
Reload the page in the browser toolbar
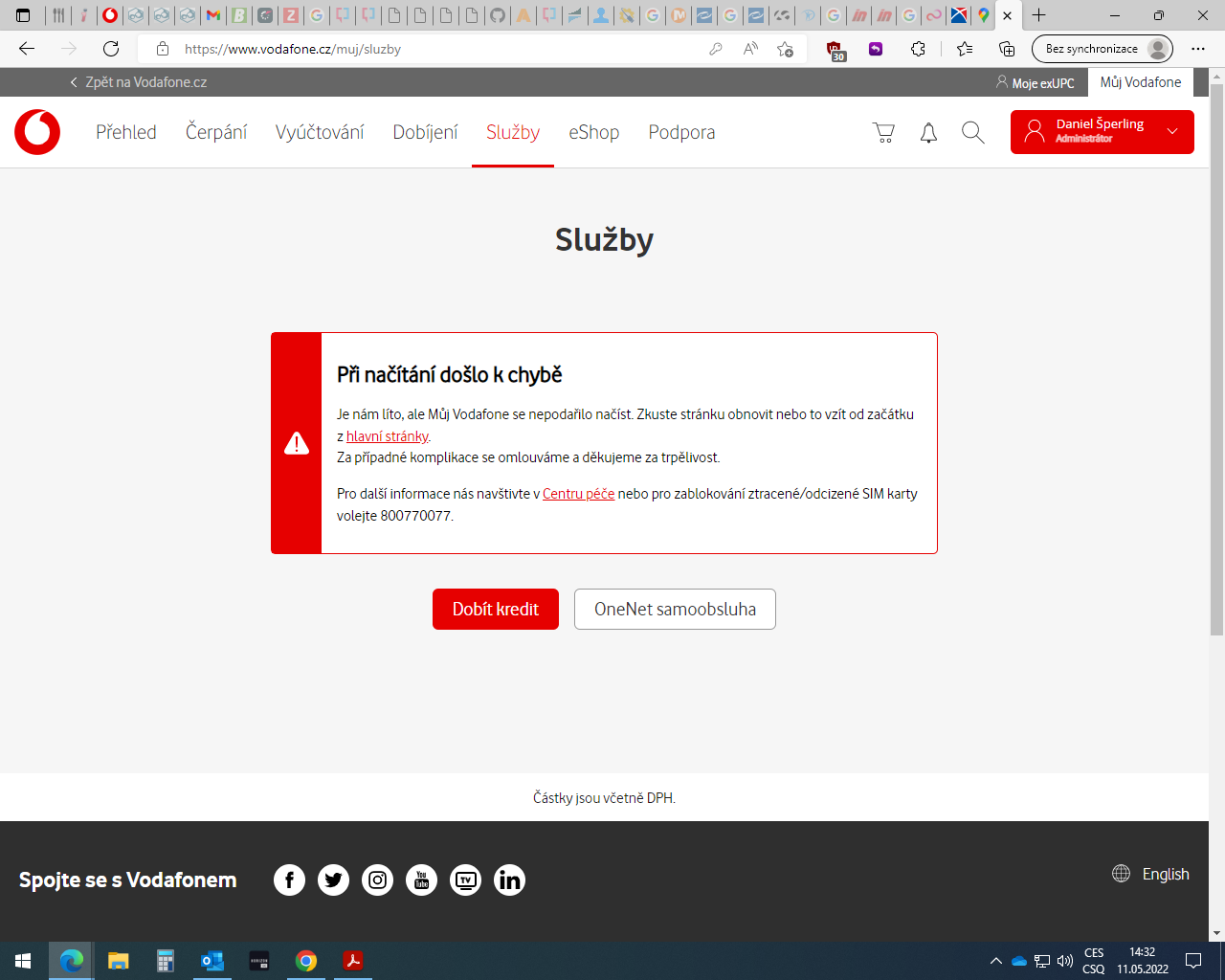click(x=111, y=49)
